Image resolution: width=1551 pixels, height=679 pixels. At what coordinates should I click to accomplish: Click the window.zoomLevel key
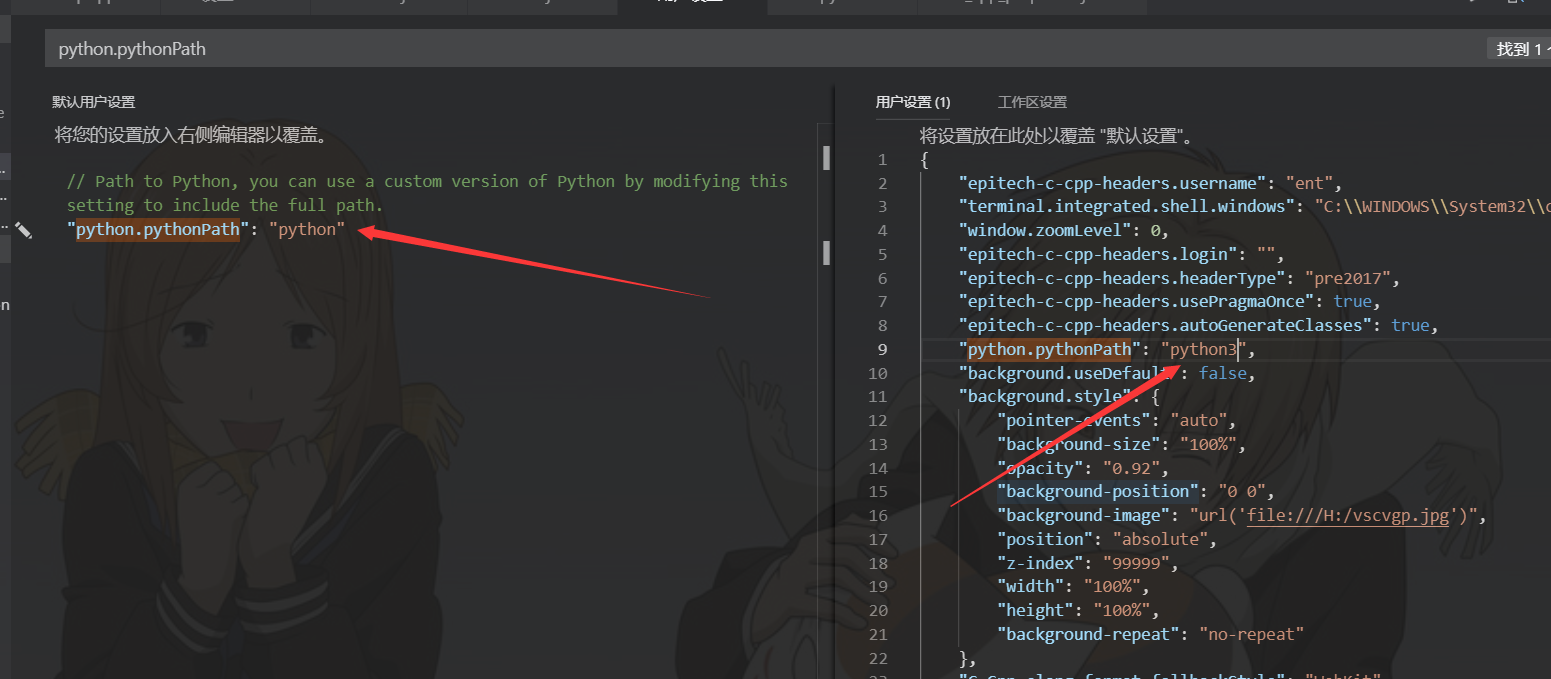tap(1044, 230)
